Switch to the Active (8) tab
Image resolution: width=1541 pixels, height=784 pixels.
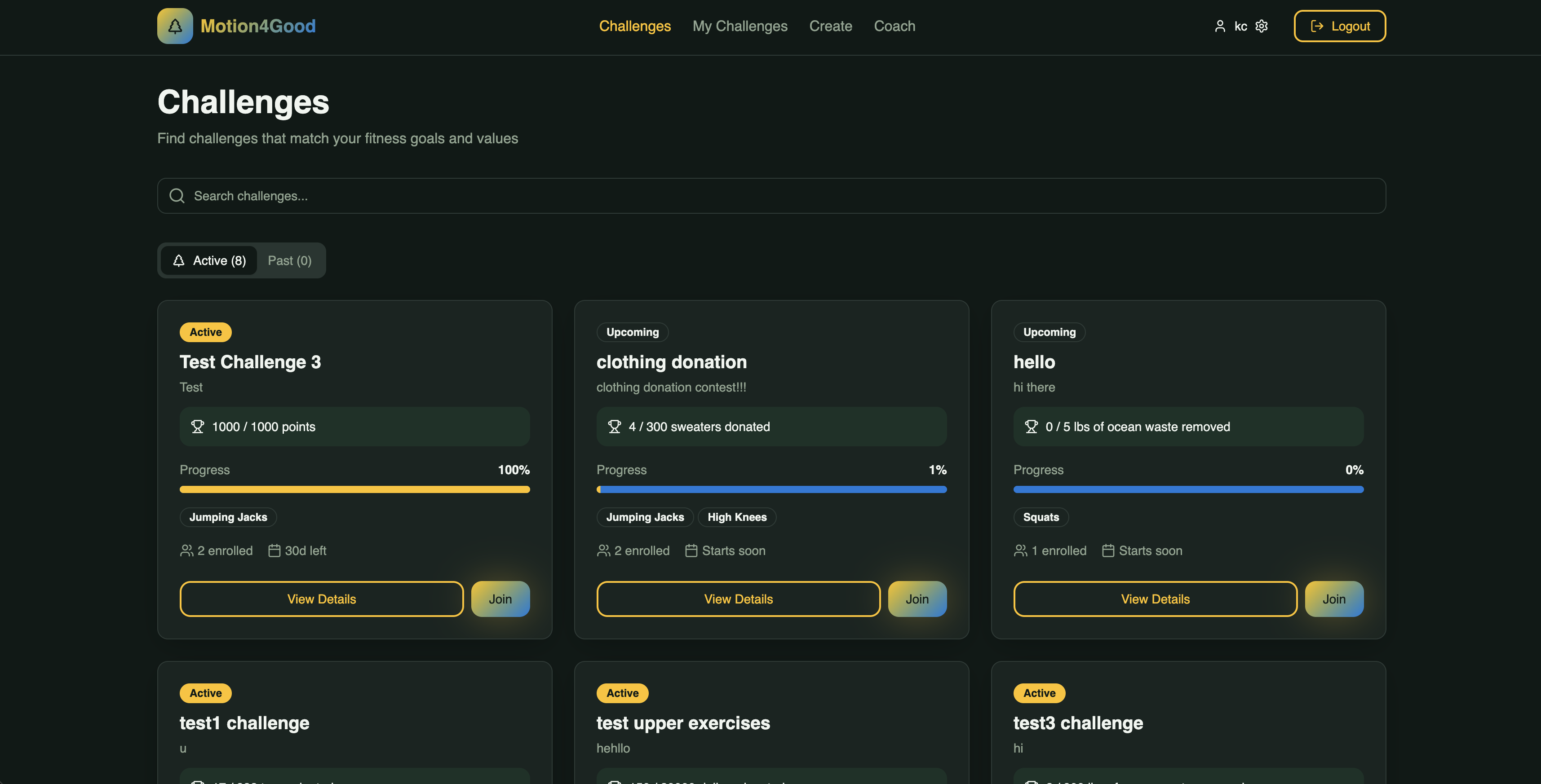pos(209,260)
